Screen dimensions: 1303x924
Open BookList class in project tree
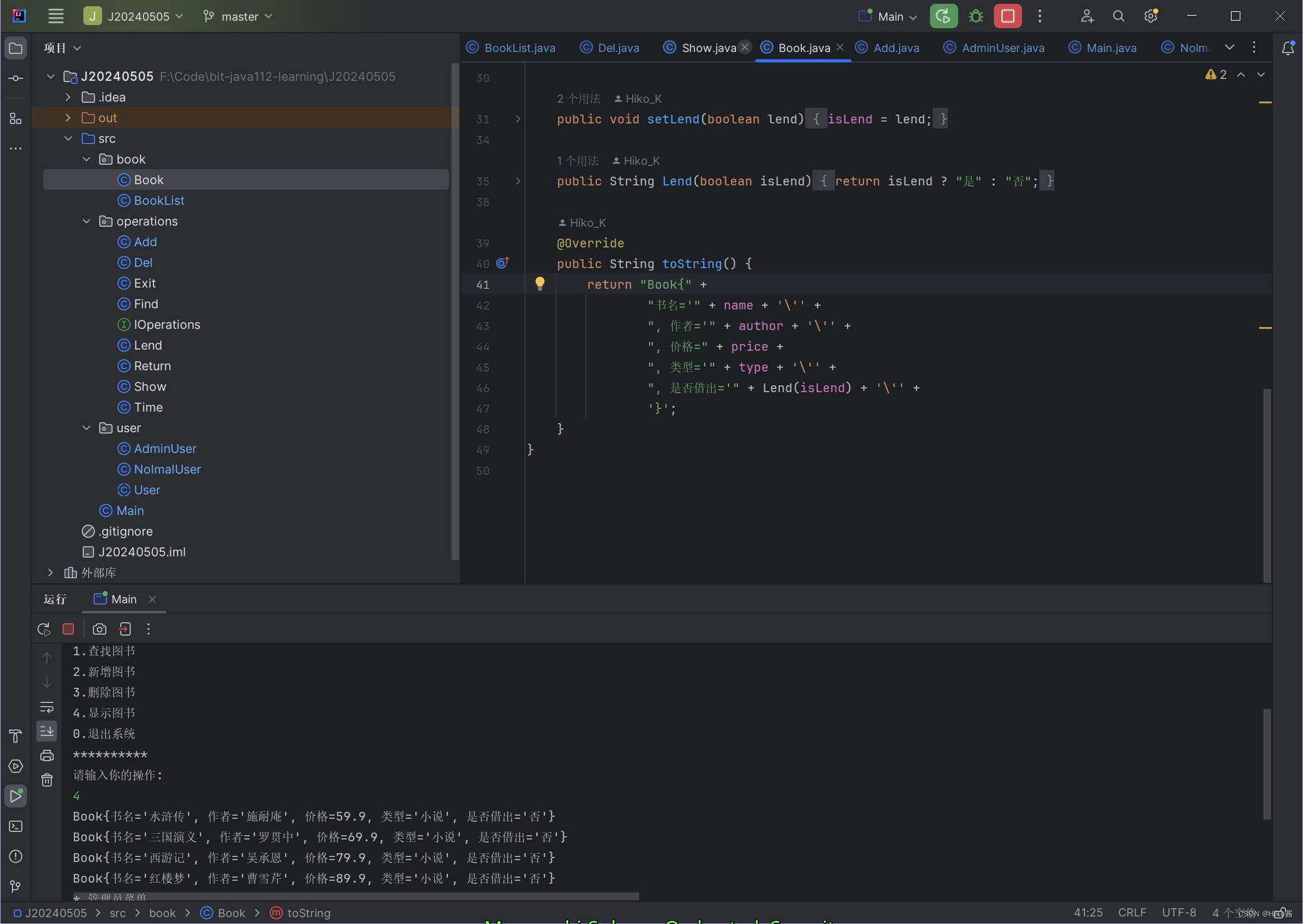click(159, 200)
